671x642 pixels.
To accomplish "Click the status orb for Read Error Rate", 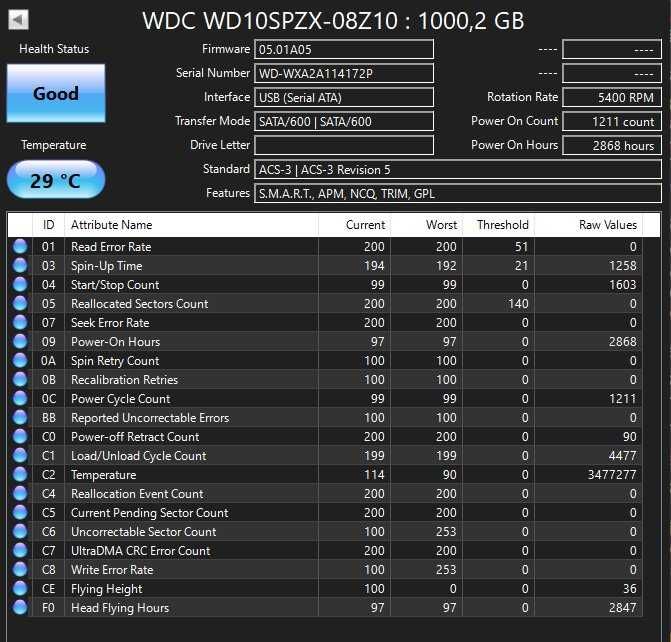I will (20, 247).
